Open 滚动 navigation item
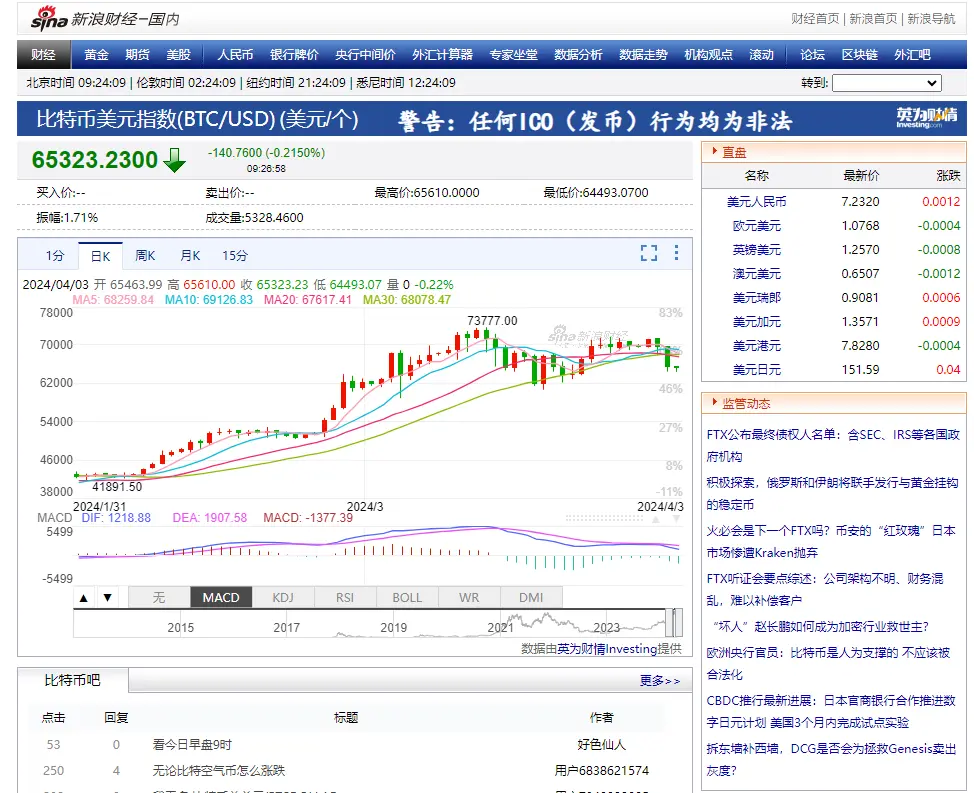 coord(762,55)
